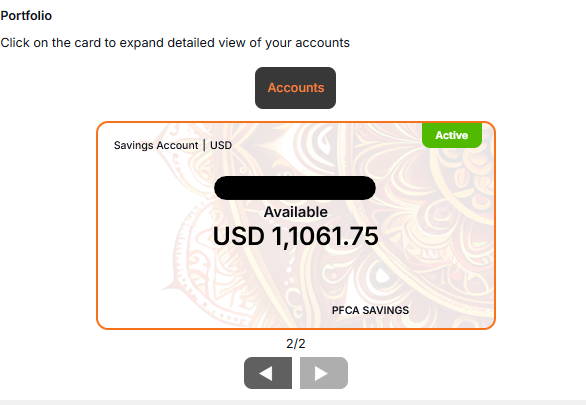Viewport: 586px width, 405px height.
Task: Select the Savings Account type label
Action: [156, 145]
